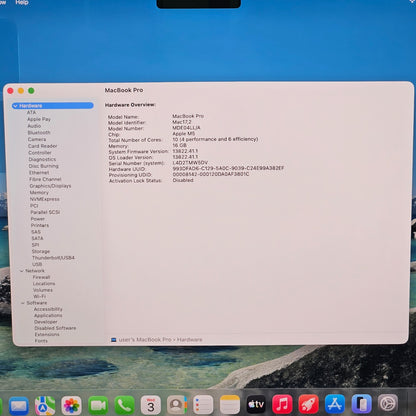Open Applications under Software

[48, 315]
